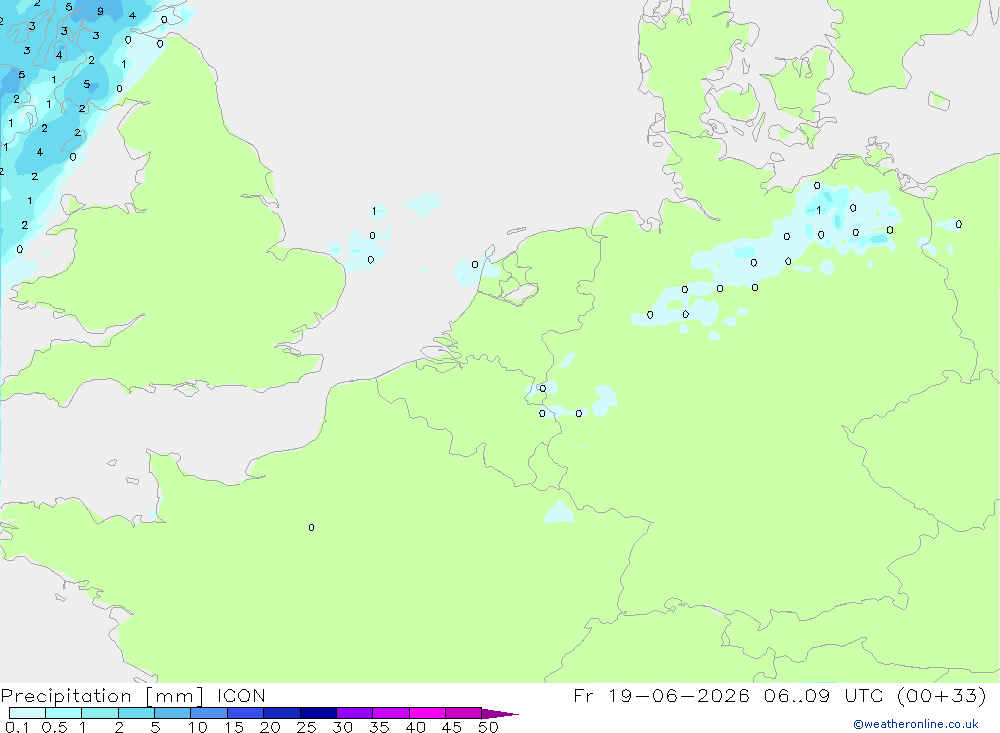Screen dimensions: 1000x733
Task: Select the 45–50 mm legend swatch
Action: tap(463, 713)
